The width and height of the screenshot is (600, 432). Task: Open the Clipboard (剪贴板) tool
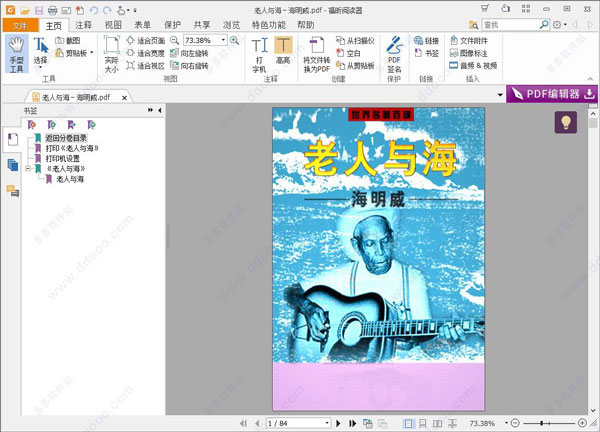[72, 53]
